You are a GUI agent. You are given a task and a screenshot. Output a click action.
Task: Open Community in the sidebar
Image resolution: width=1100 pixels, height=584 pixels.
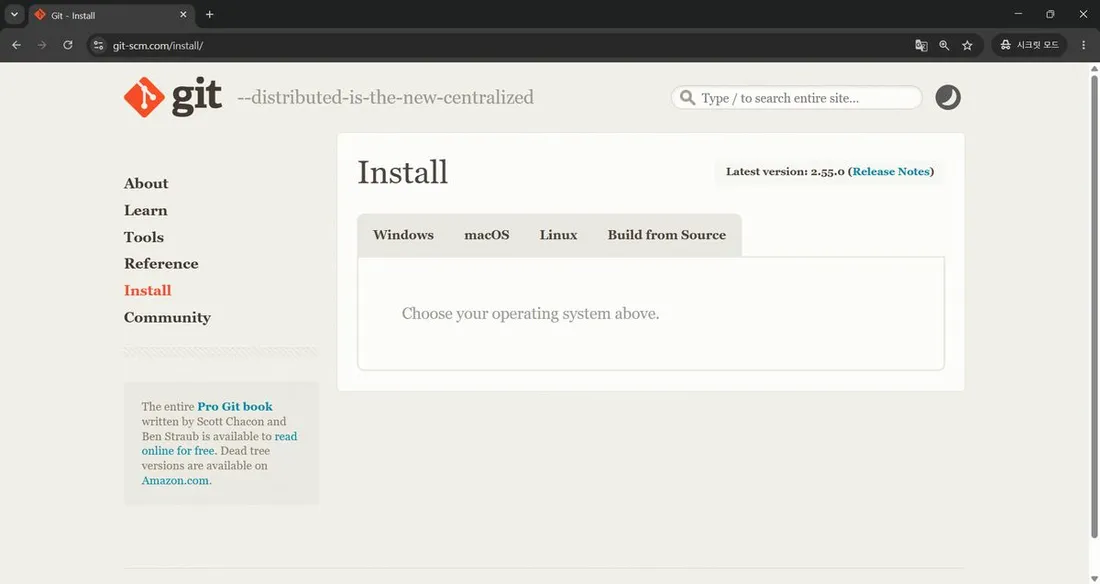click(x=167, y=317)
